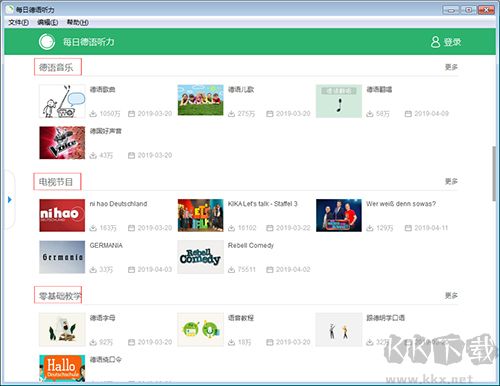Screen dimensions: 500x386
Task: Click calendar icon for 德语歌曲
Action: pos(132,114)
